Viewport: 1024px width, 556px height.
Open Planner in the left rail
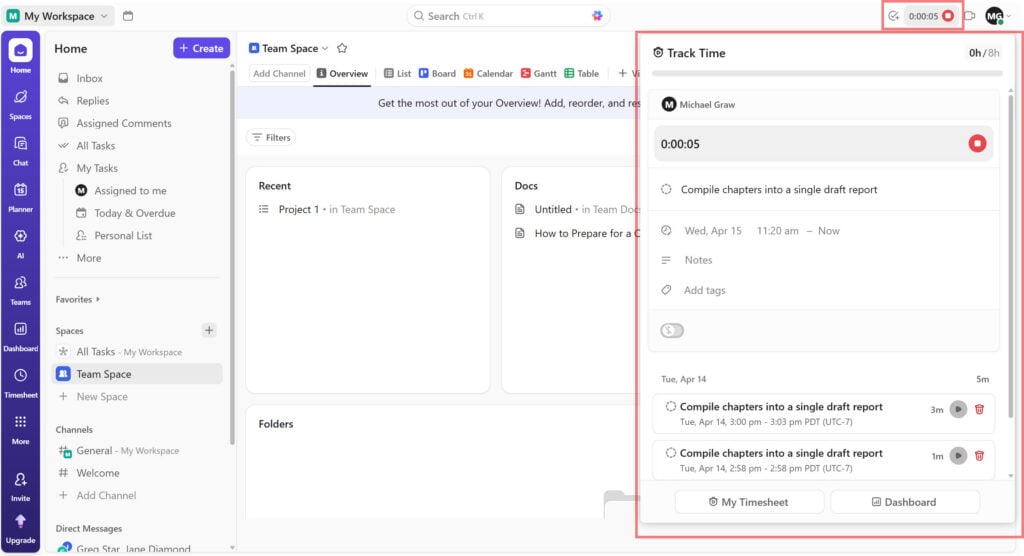point(20,197)
